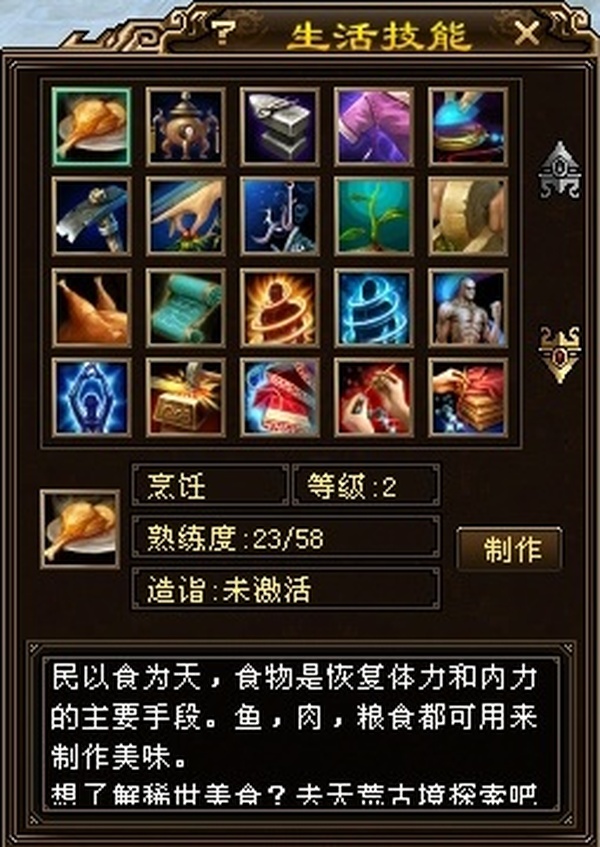Open help with the question mark button
This screenshot has height=847, width=600.
(x=222, y=32)
